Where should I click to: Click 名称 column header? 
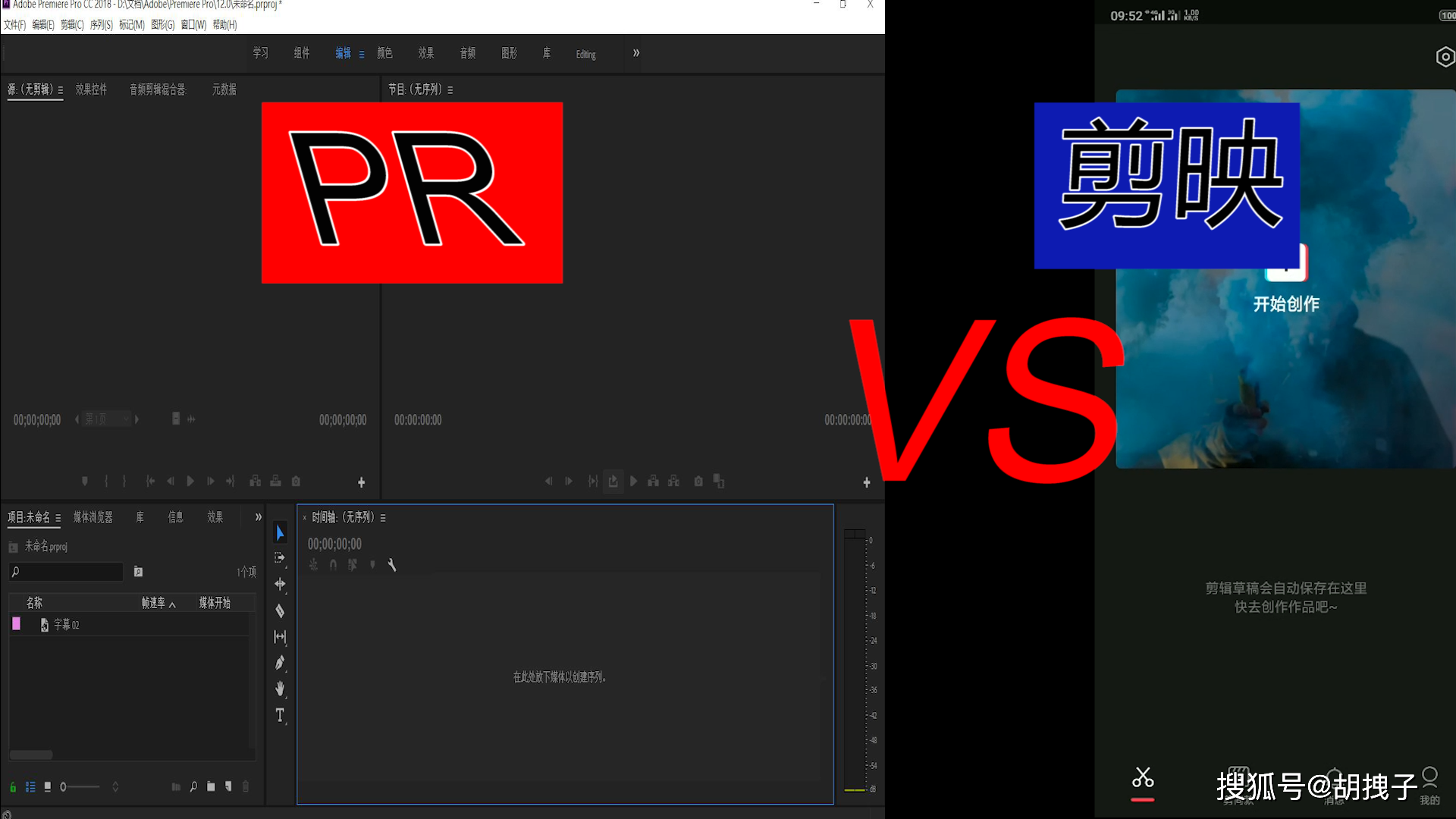(34, 603)
